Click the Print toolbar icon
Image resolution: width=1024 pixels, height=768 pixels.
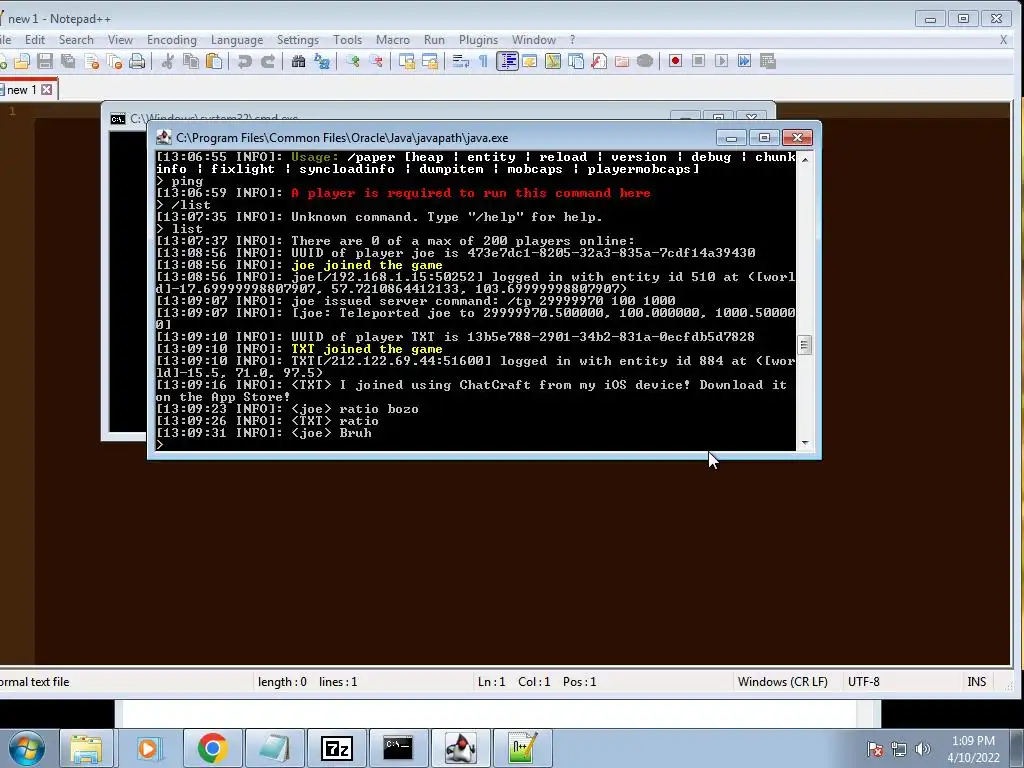[x=137, y=61]
